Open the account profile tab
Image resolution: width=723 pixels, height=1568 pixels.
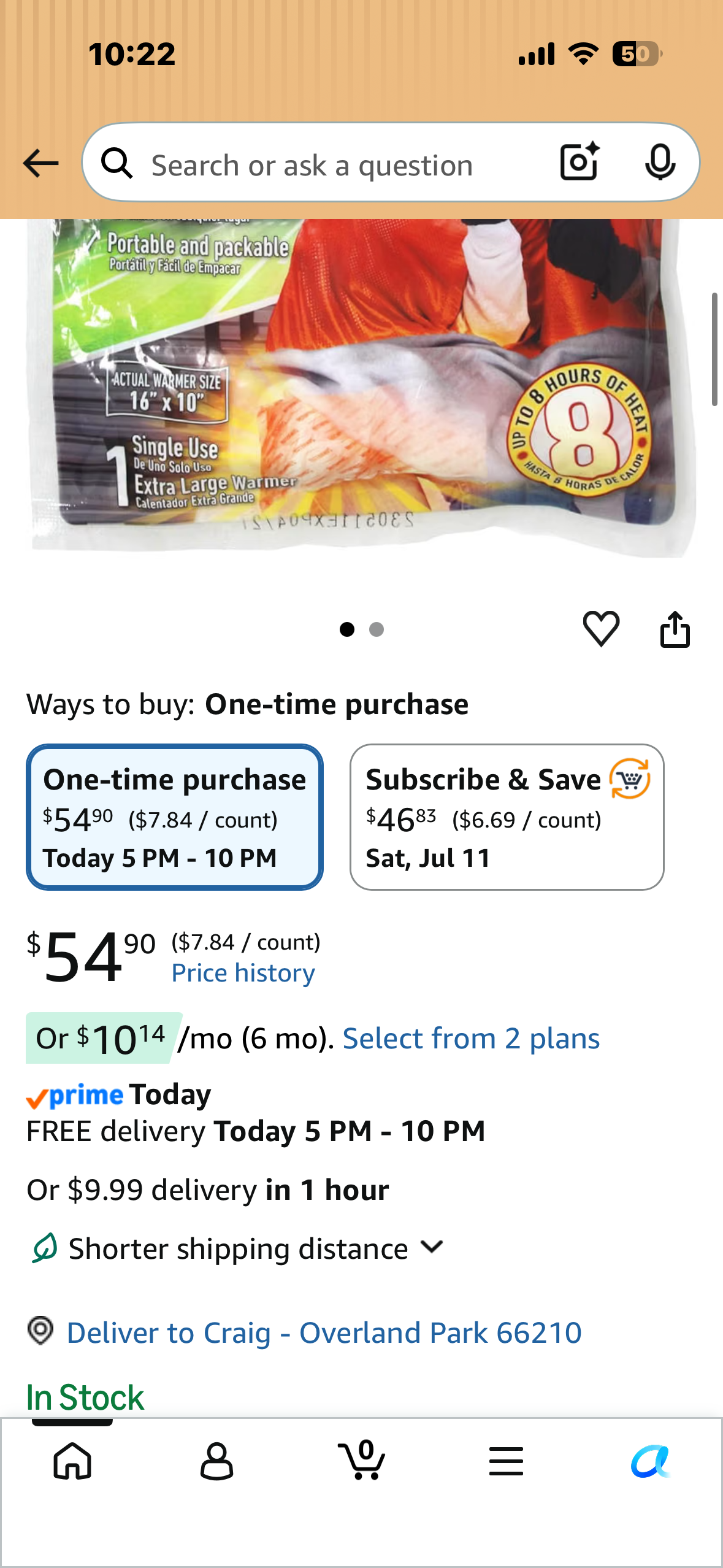pyautogui.click(x=217, y=1461)
